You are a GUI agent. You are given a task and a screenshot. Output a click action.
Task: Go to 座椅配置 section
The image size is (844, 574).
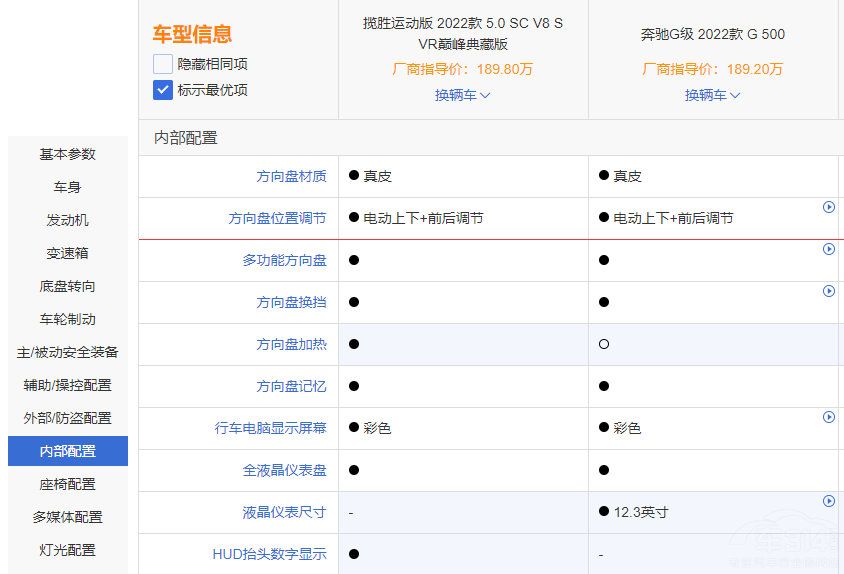[68, 484]
